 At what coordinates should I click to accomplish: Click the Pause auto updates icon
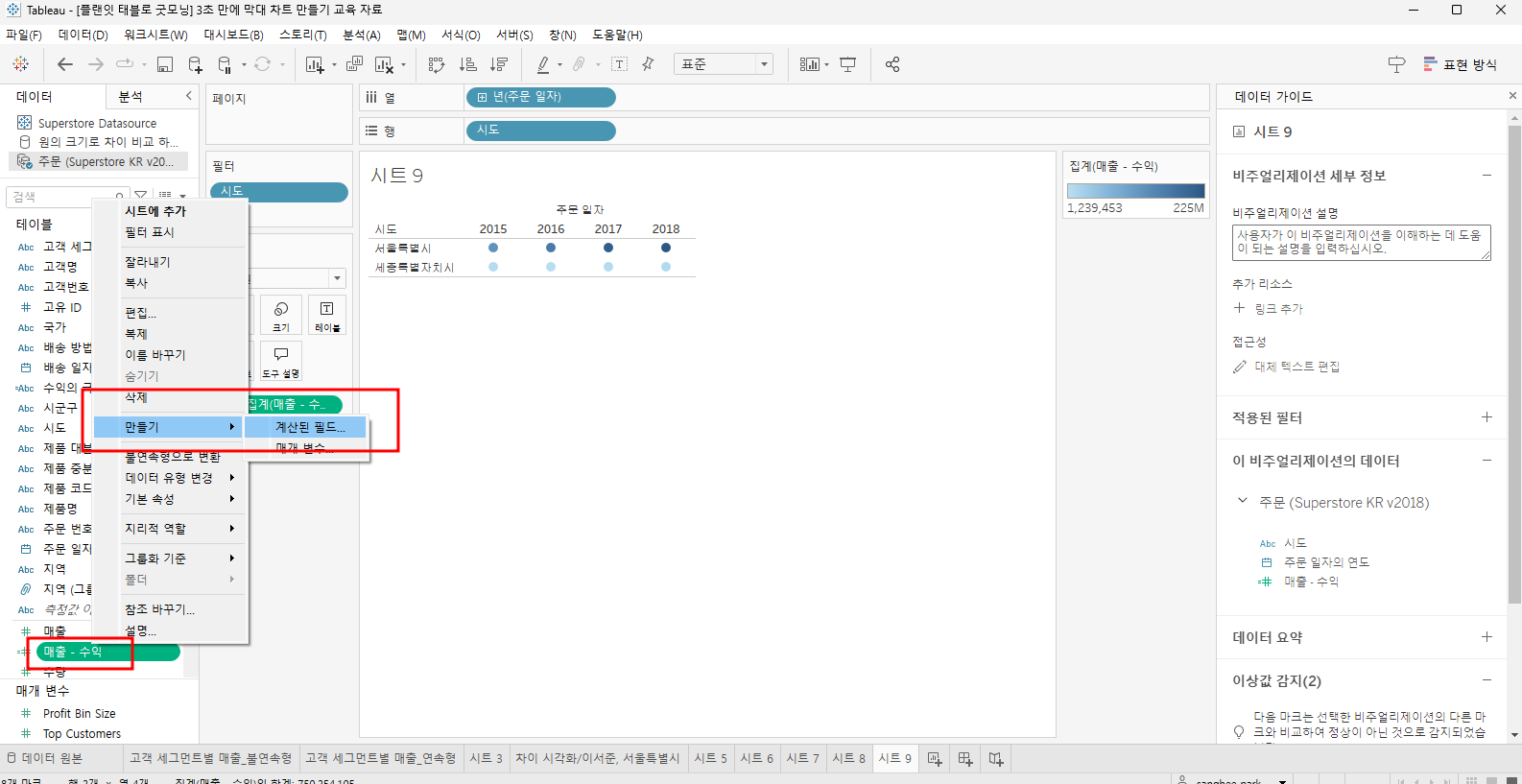click(225, 64)
